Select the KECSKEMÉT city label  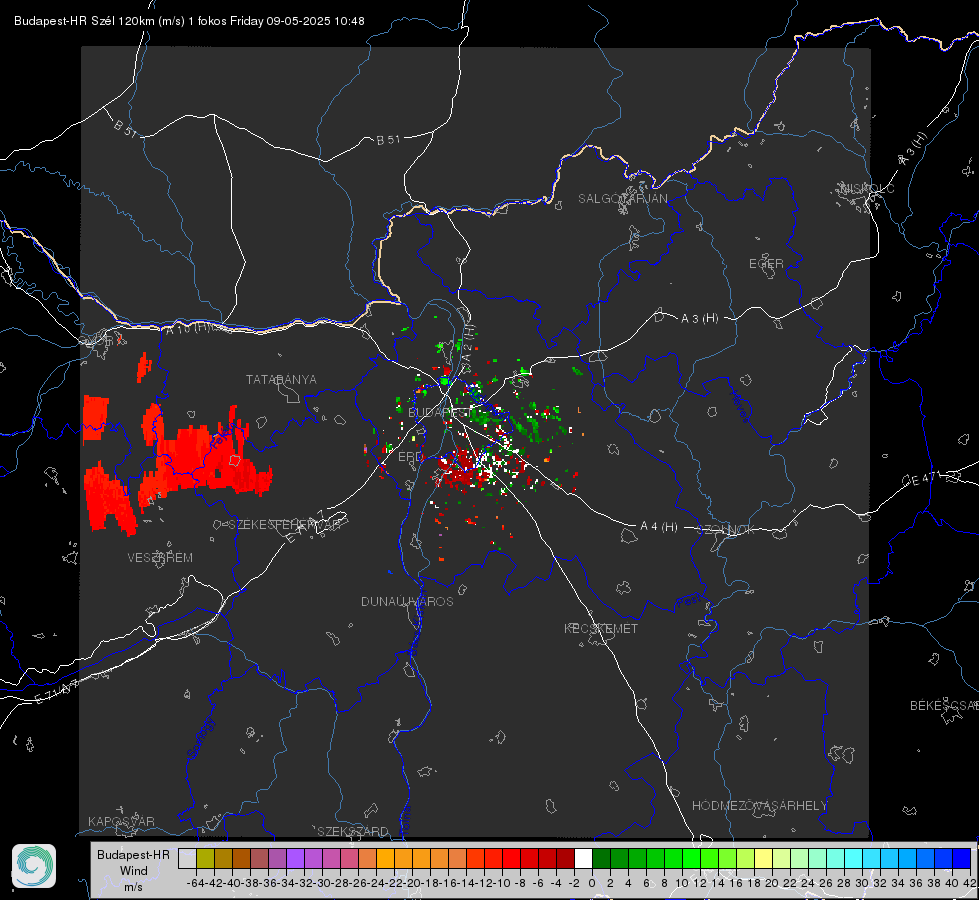[x=601, y=628]
